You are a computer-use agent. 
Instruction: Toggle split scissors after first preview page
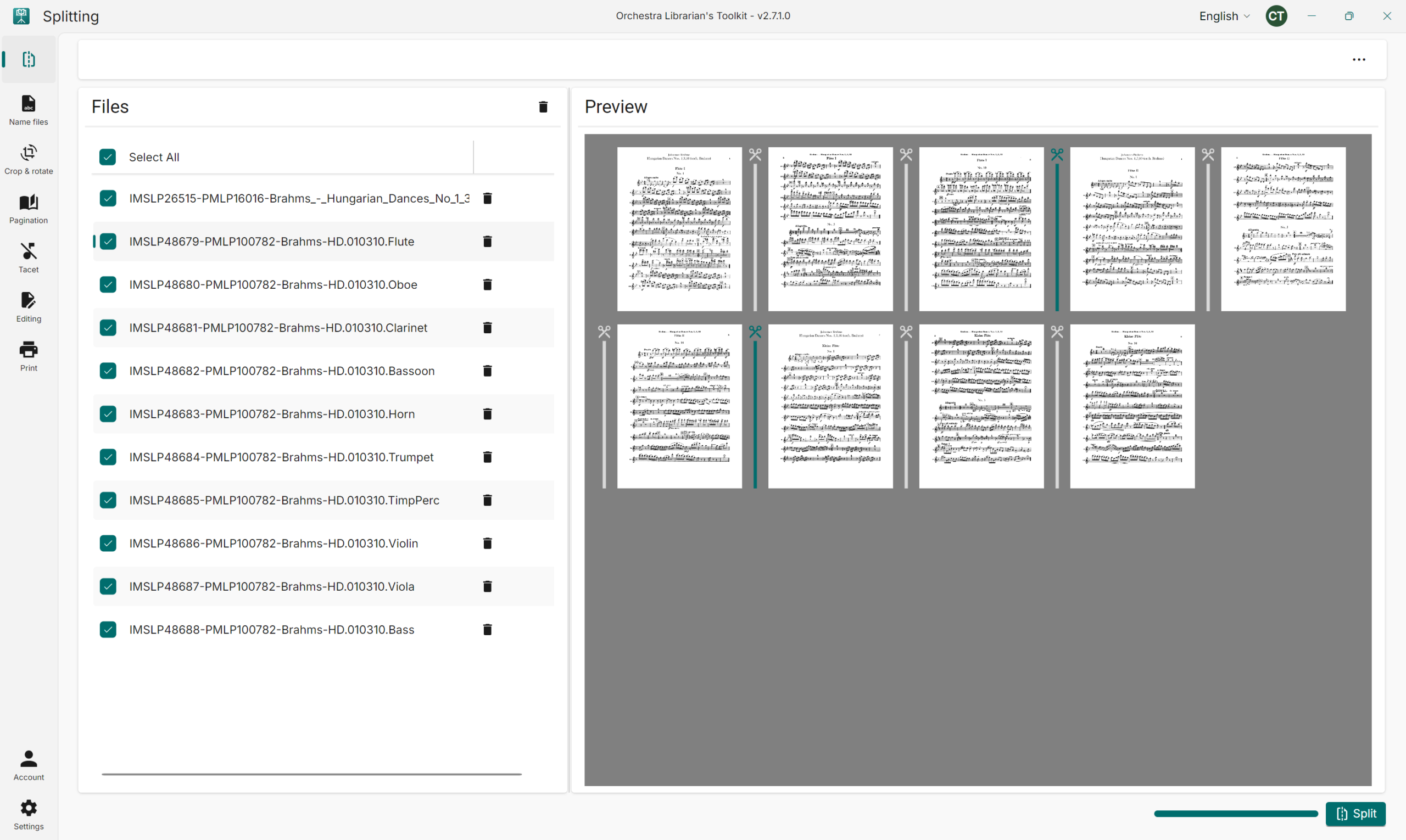pyautogui.click(x=755, y=154)
